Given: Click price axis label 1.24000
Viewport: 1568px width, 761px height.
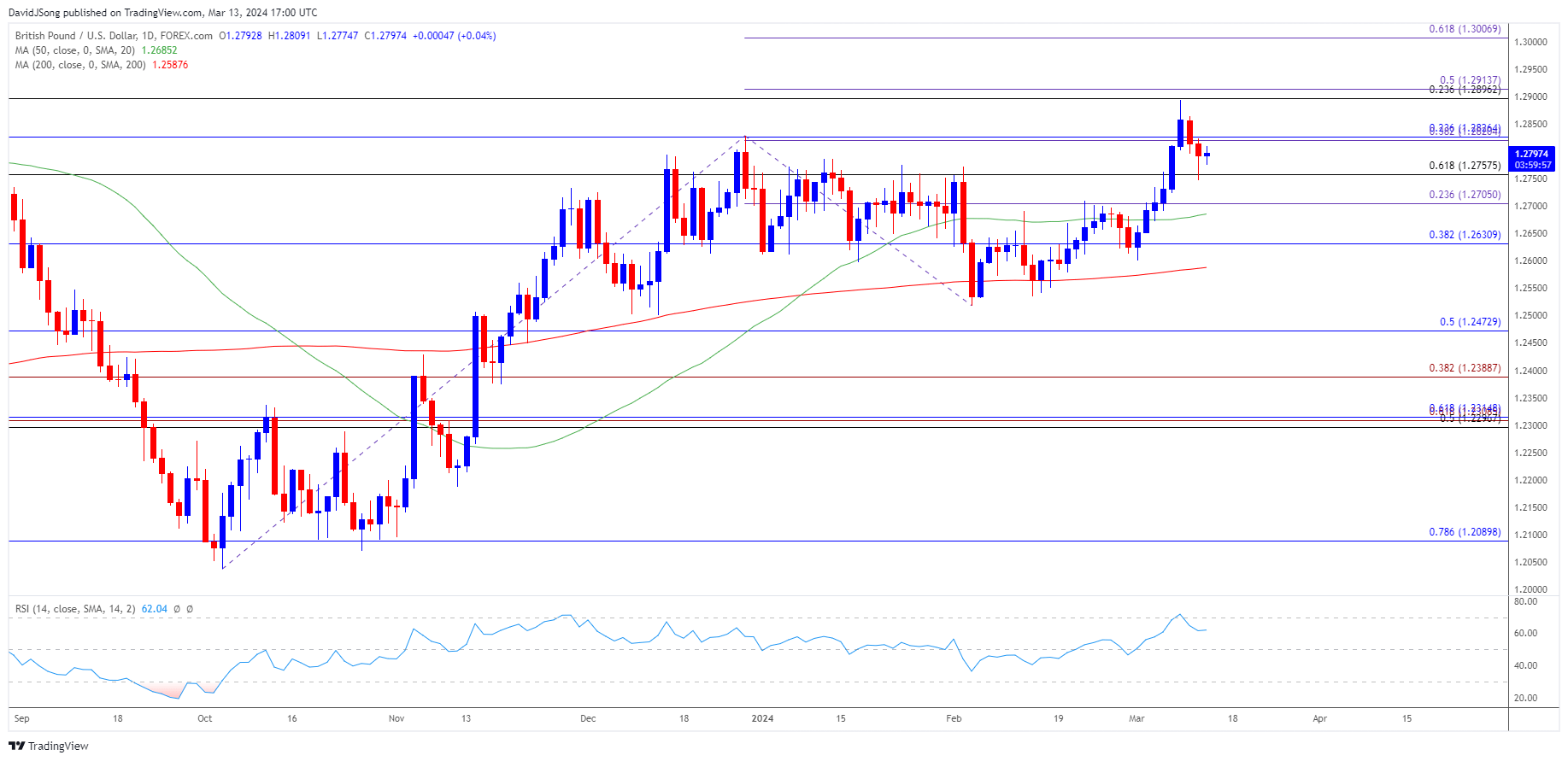Looking at the screenshot, I should pyautogui.click(x=1530, y=371).
